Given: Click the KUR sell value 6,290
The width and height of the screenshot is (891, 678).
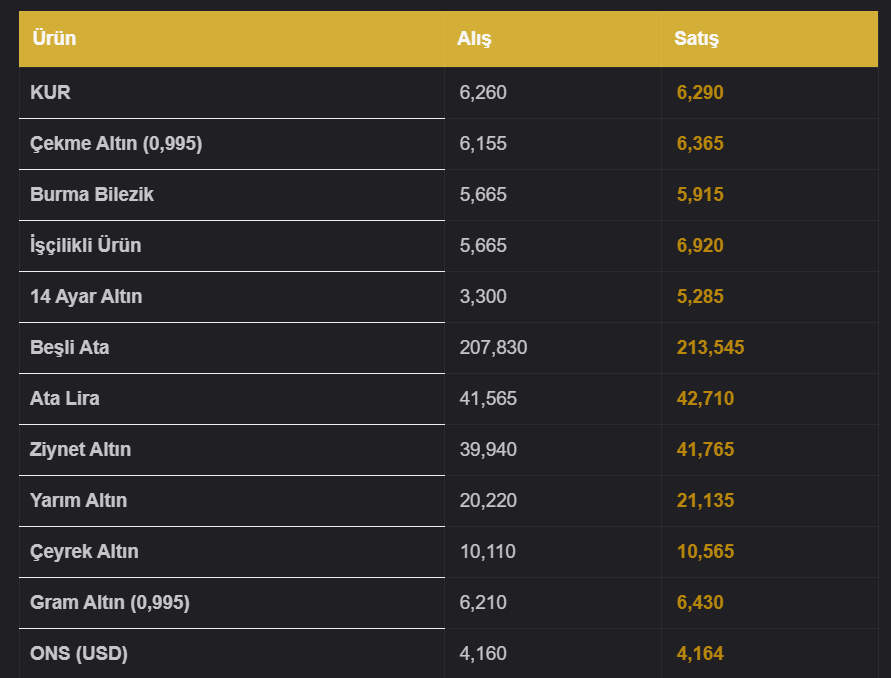Looking at the screenshot, I should tap(700, 92).
